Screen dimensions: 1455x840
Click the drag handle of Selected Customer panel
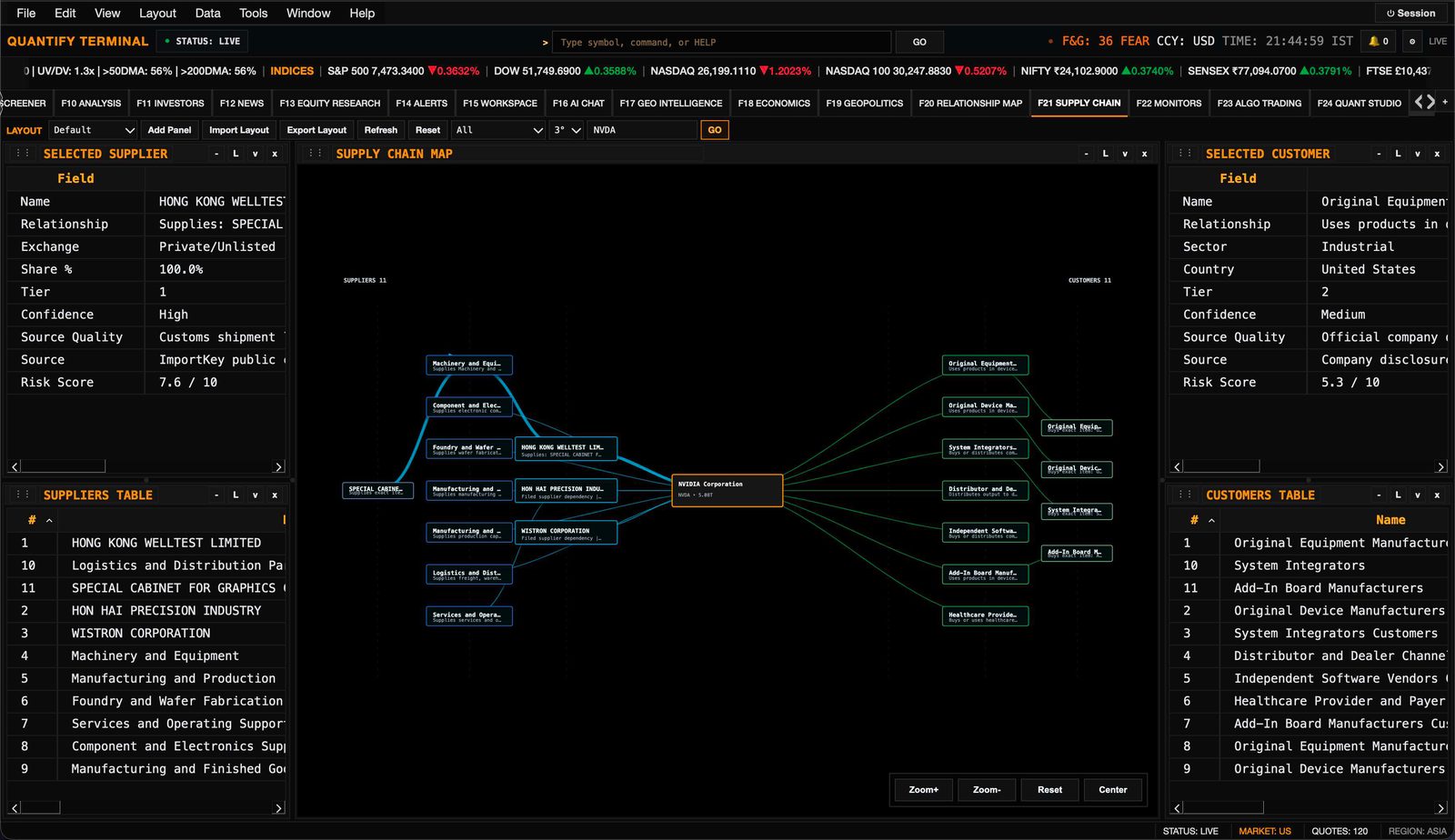[1185, 154]
